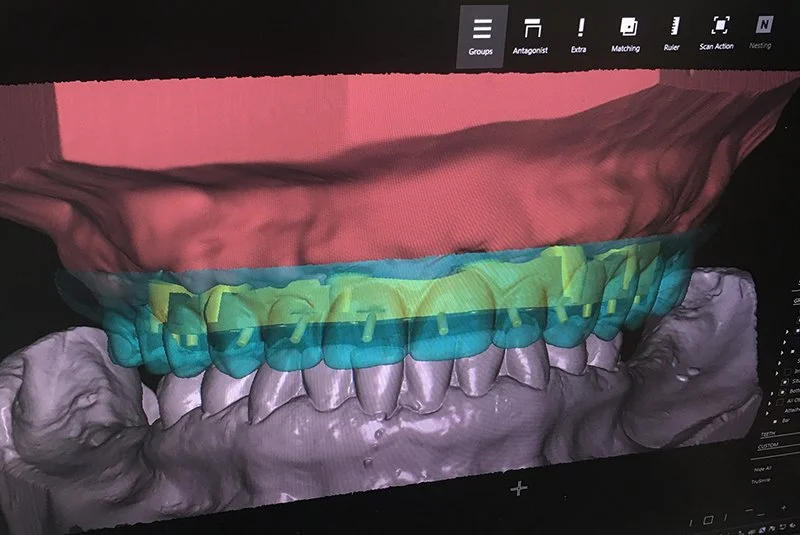Screen dimensions: 800x535
Task: Click the TruSmile option
Action: pos(761,481)
